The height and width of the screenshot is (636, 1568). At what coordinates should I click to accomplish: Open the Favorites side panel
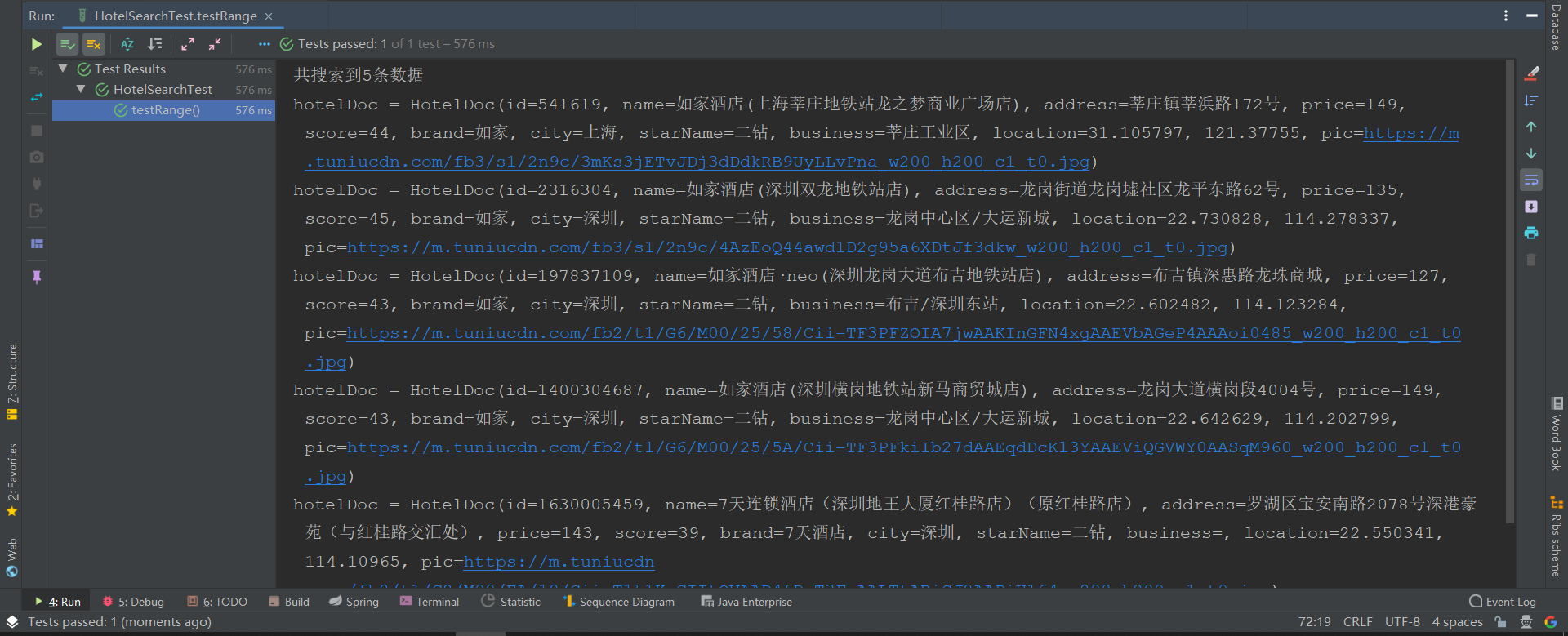(x=11, y=480)
